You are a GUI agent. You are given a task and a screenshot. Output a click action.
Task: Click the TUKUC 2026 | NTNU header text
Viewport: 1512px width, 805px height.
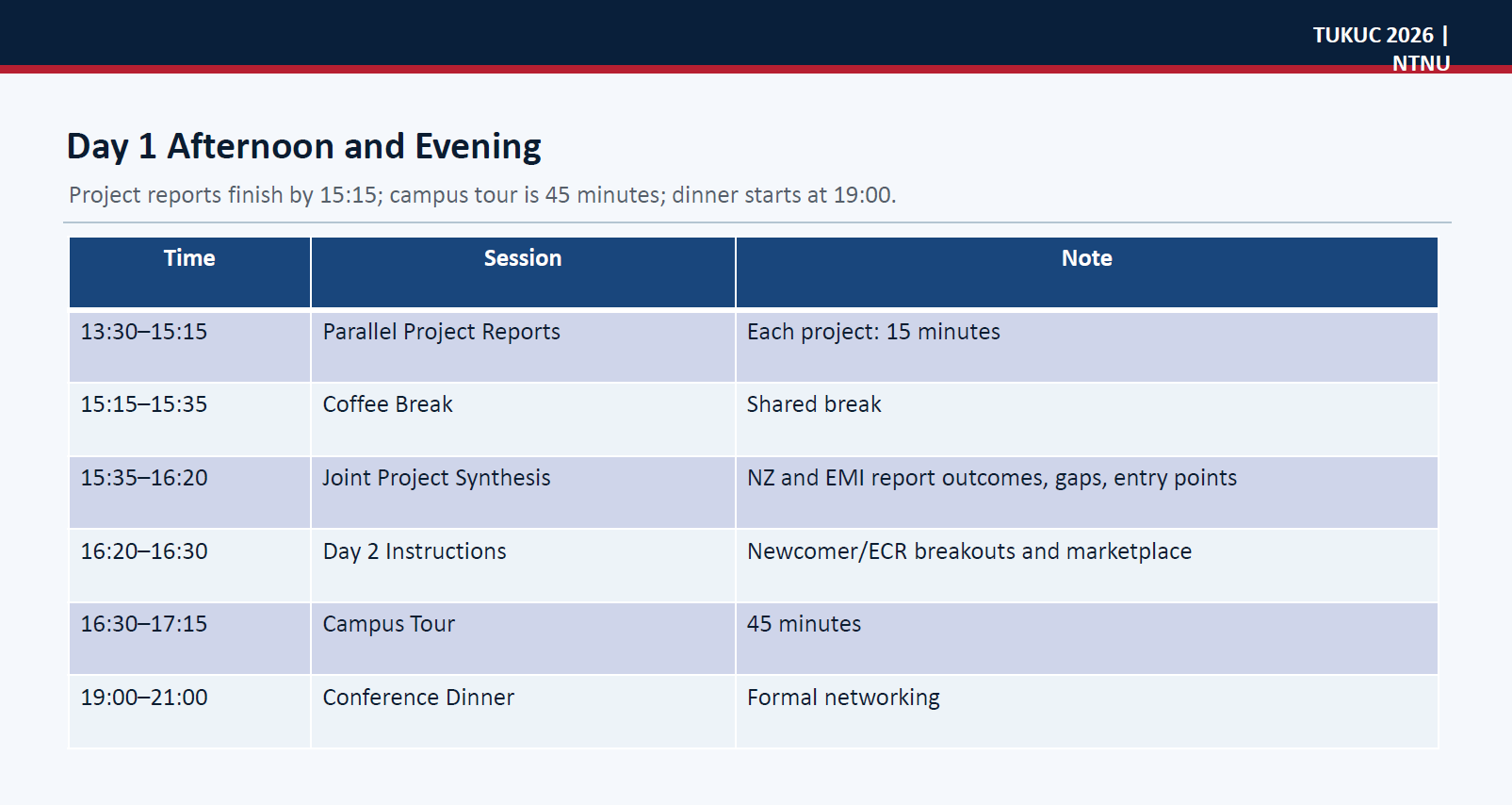click(1381, 49)
